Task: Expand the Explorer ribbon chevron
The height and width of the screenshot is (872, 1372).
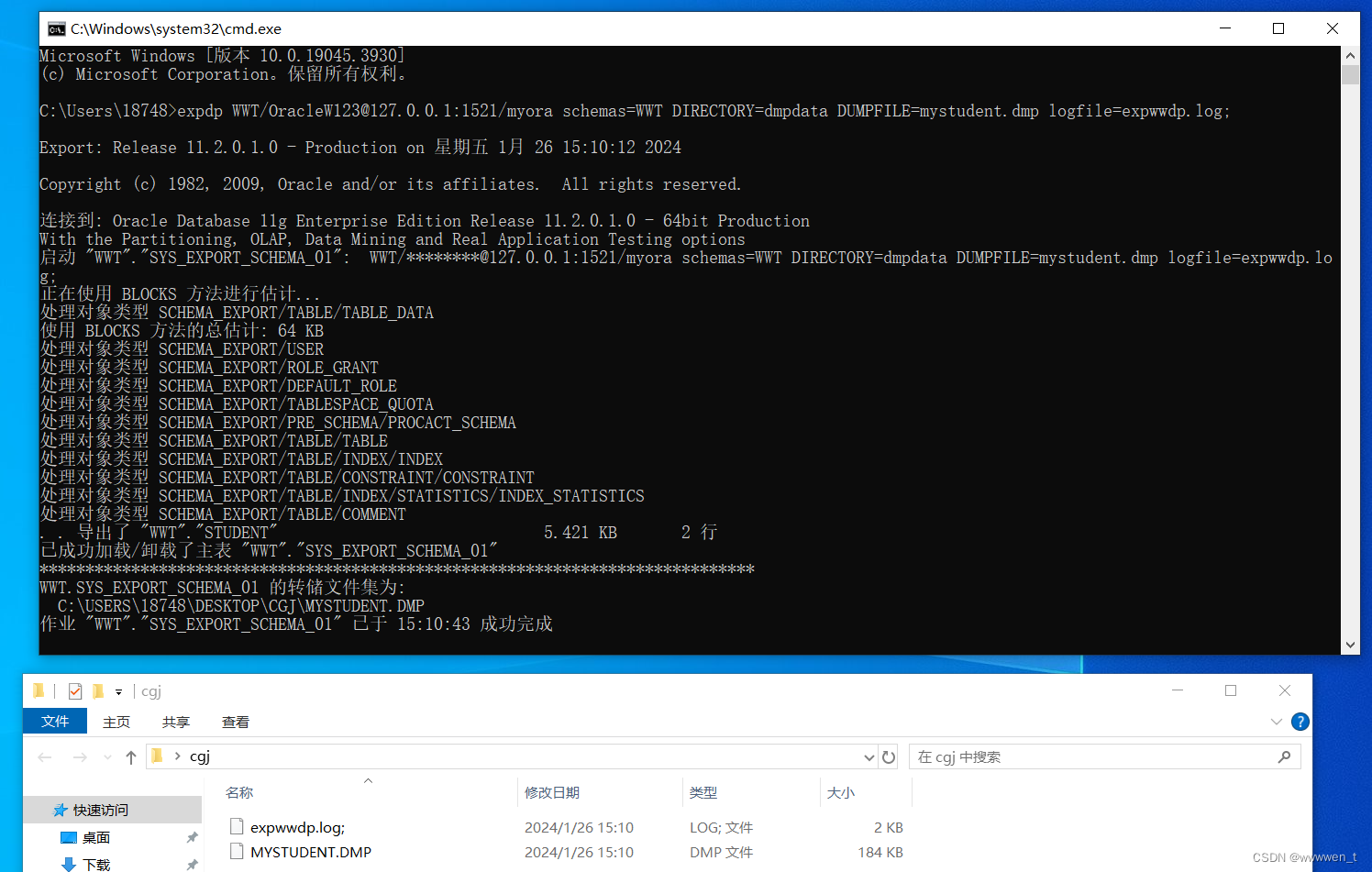Action: coord(1276,722)
